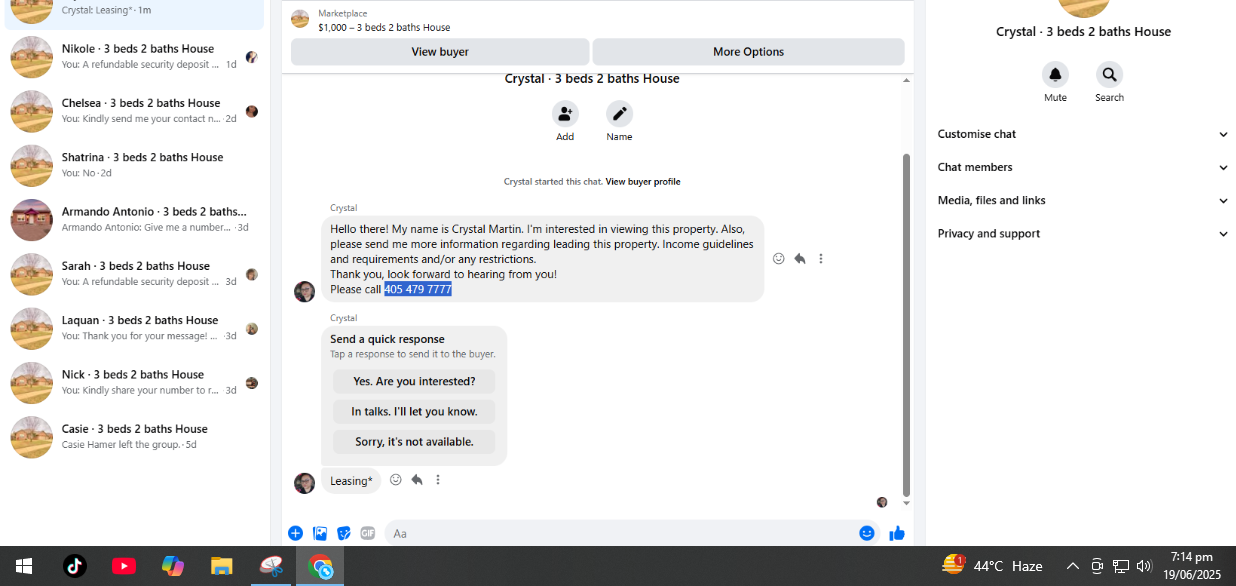Click the volume icon in system tray
This screenshot has height=586, width=1236.
point(1144,566)
